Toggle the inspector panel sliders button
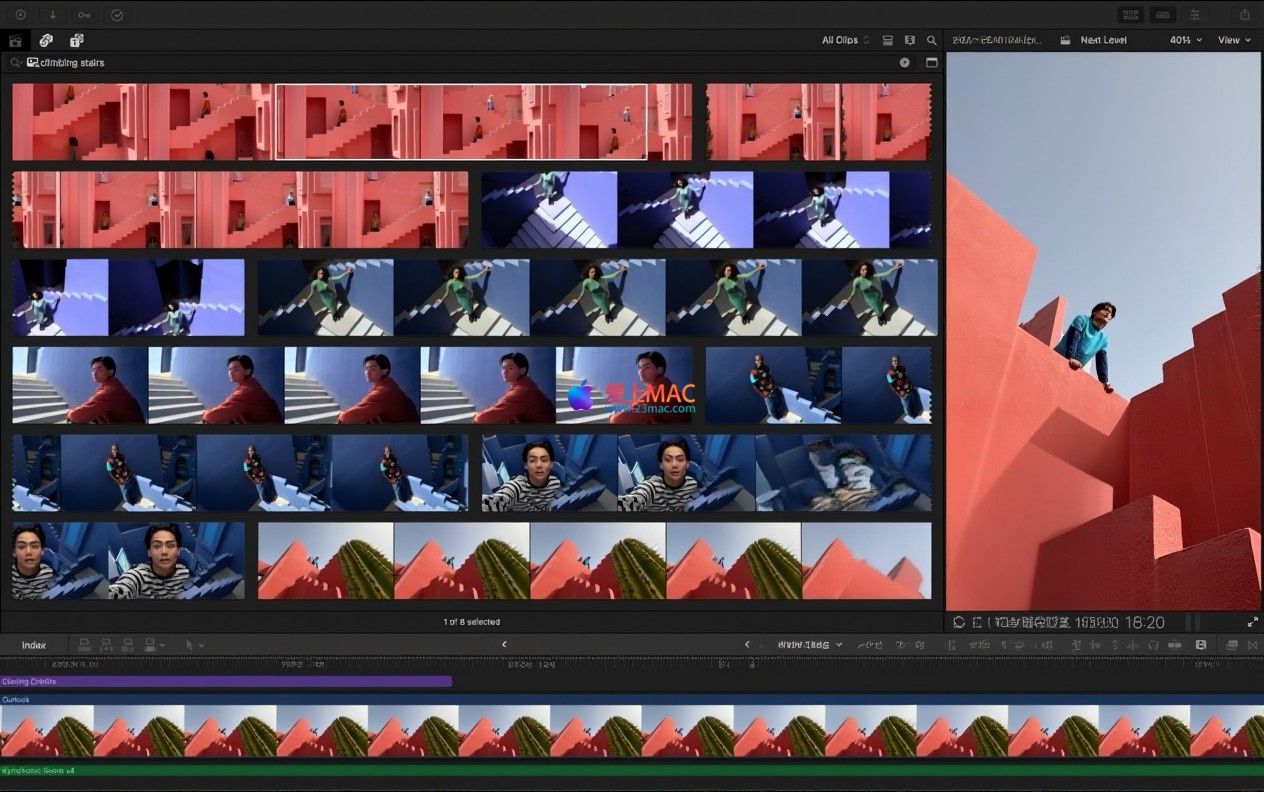 pyautogui.click(x=1195, y=15)
